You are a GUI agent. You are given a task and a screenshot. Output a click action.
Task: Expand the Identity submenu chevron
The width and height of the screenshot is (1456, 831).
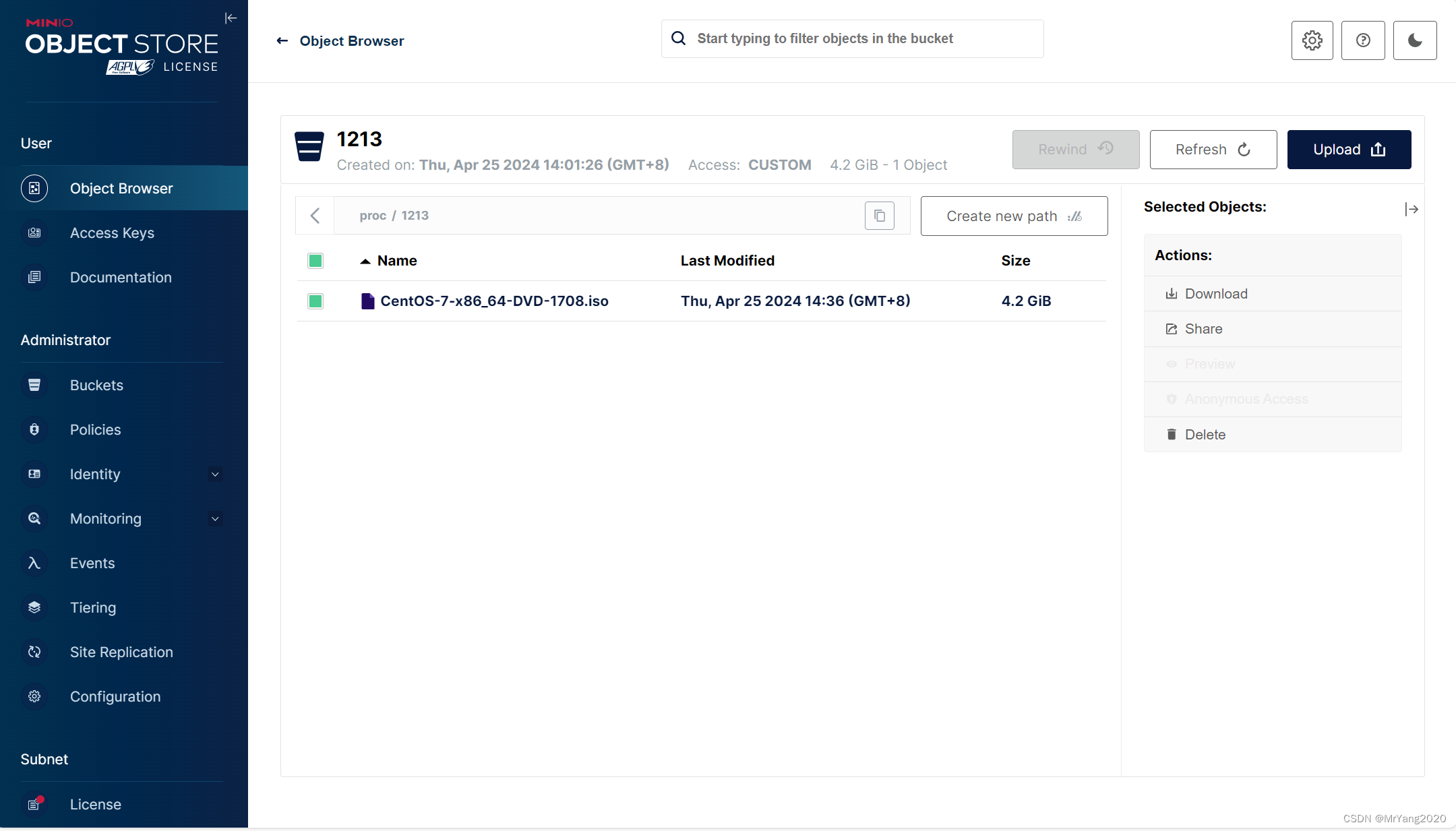point(215,474)
